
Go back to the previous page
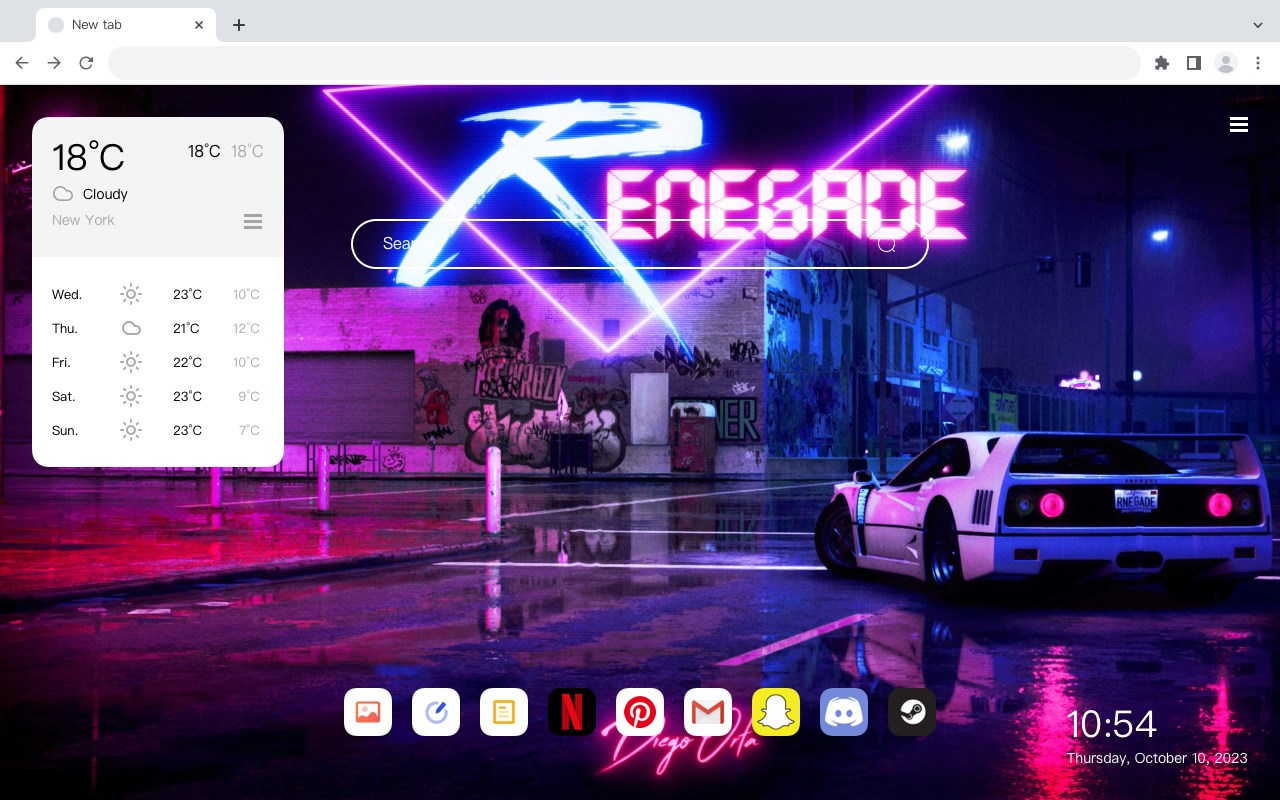(x=22, y=63)
